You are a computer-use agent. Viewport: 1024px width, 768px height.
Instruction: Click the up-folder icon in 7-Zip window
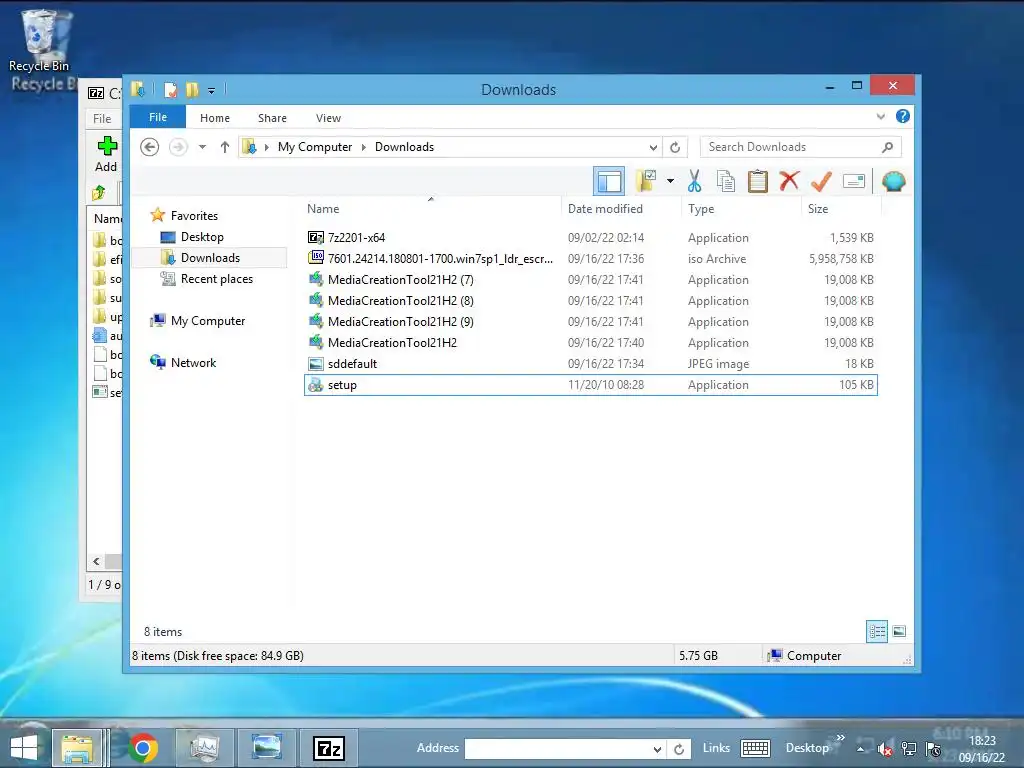pyautogui.click(x=99, y=193)
